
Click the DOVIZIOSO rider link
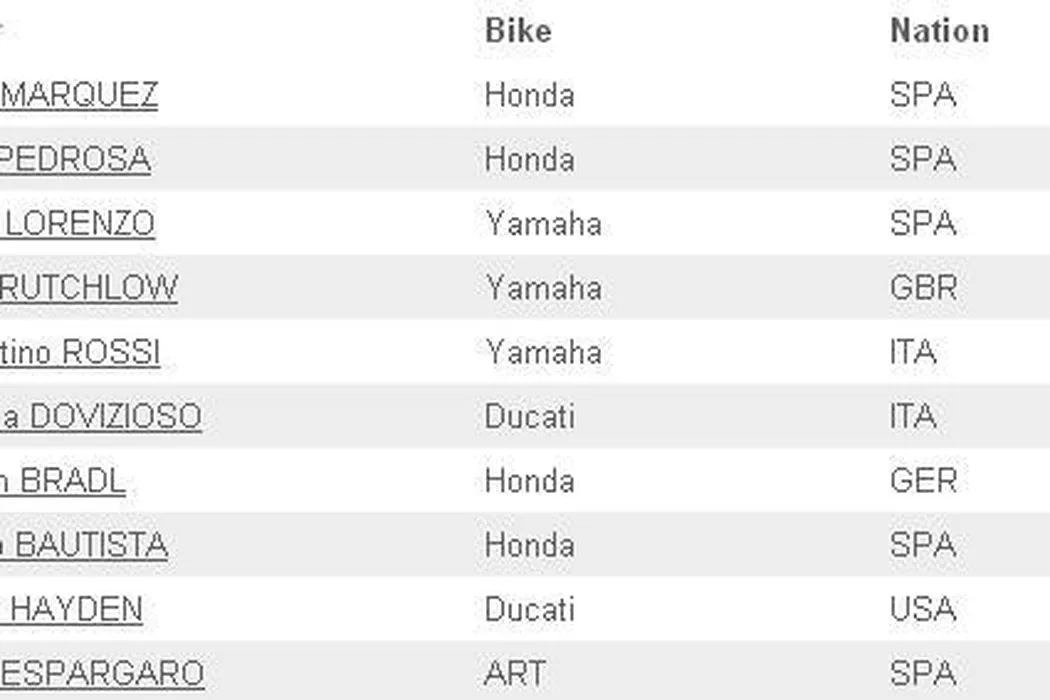[100, 416]
